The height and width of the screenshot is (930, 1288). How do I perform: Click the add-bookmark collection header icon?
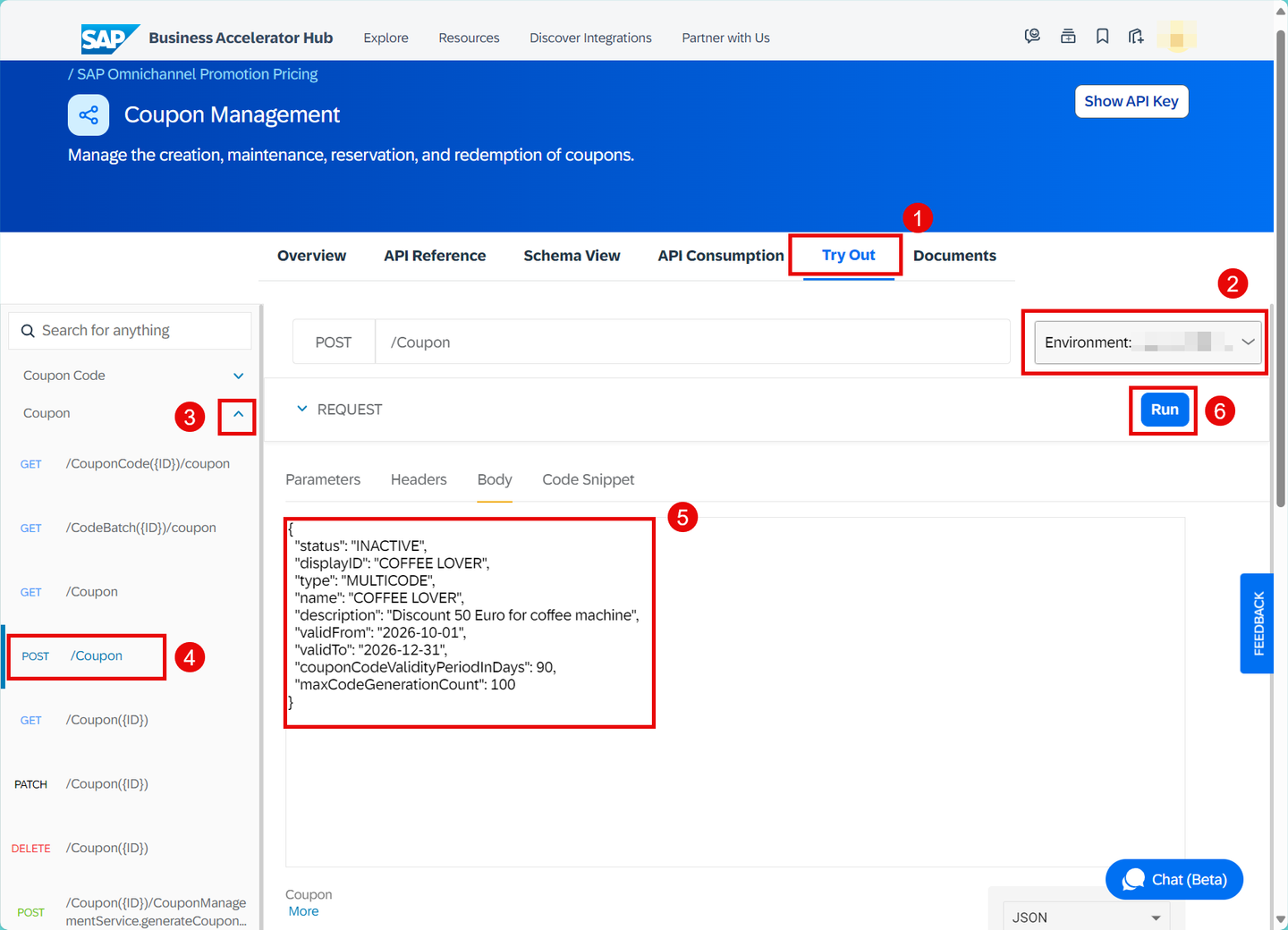pos(1136,37)
